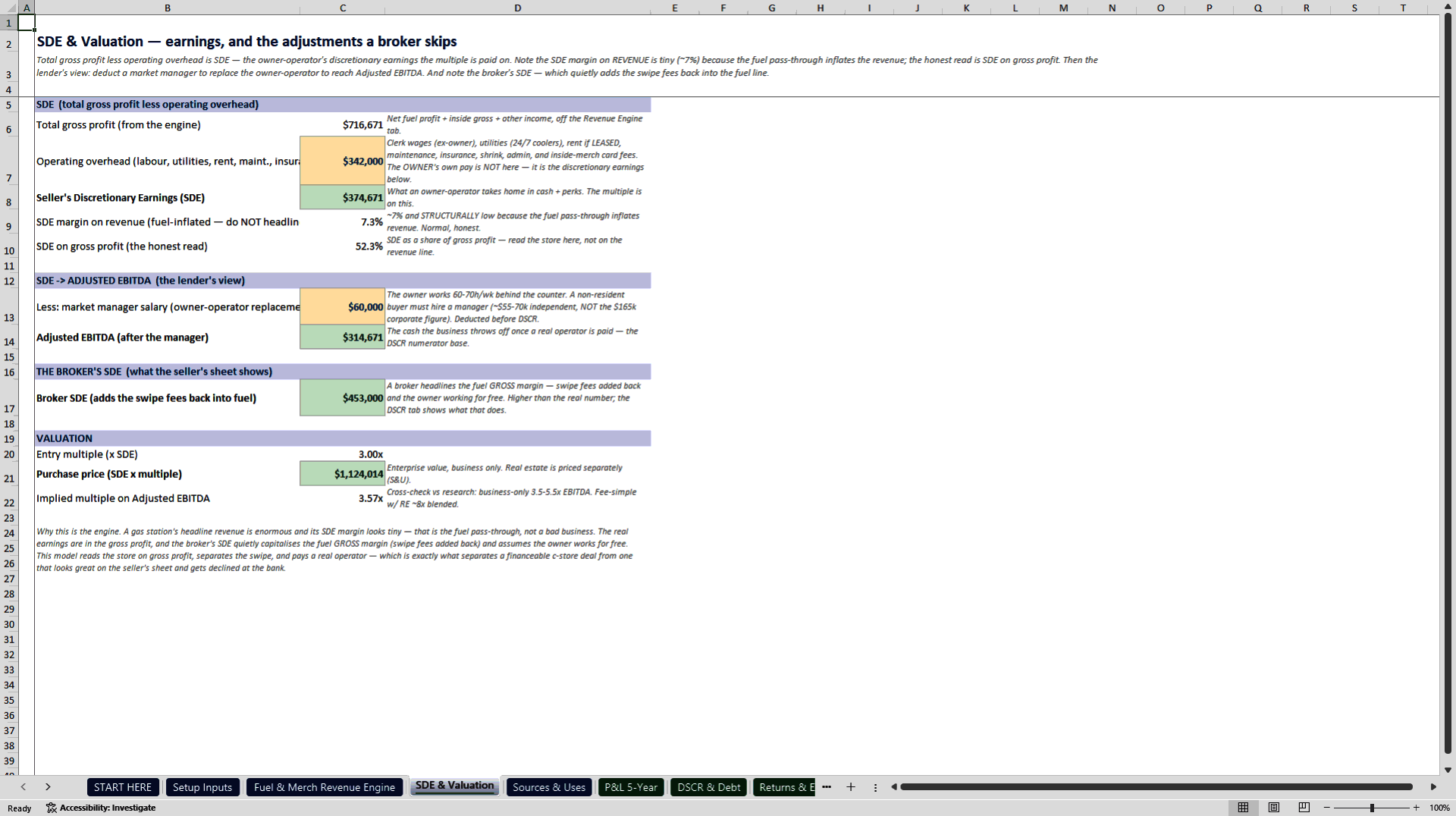The height and width of the screenshot is (816, 1456).
Task: Switch to Page Break Preview icon
Action: pos(1304,808)
